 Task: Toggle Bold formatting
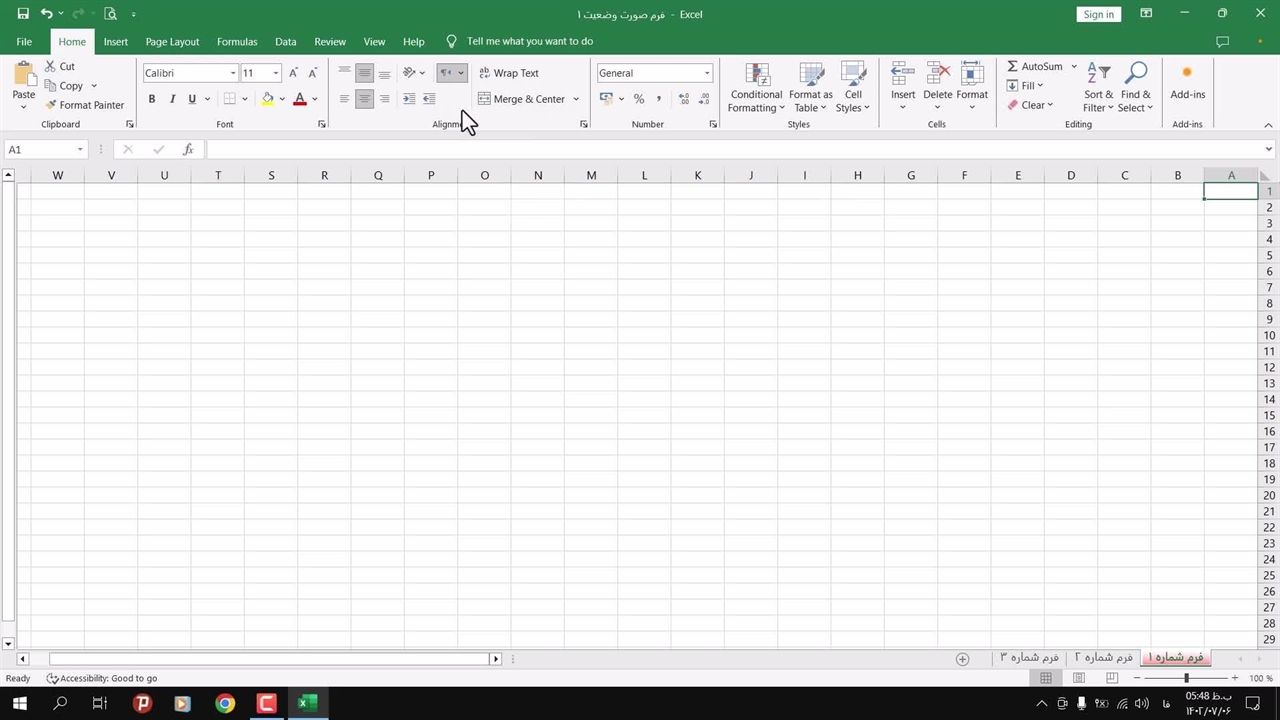pyautogui.click(x=152, y=99)
